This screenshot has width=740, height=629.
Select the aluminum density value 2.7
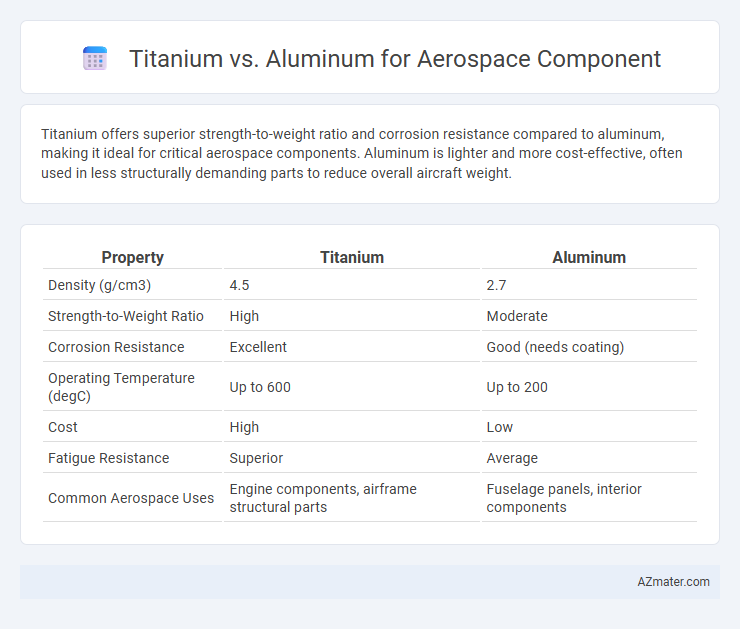click(496, 285)
